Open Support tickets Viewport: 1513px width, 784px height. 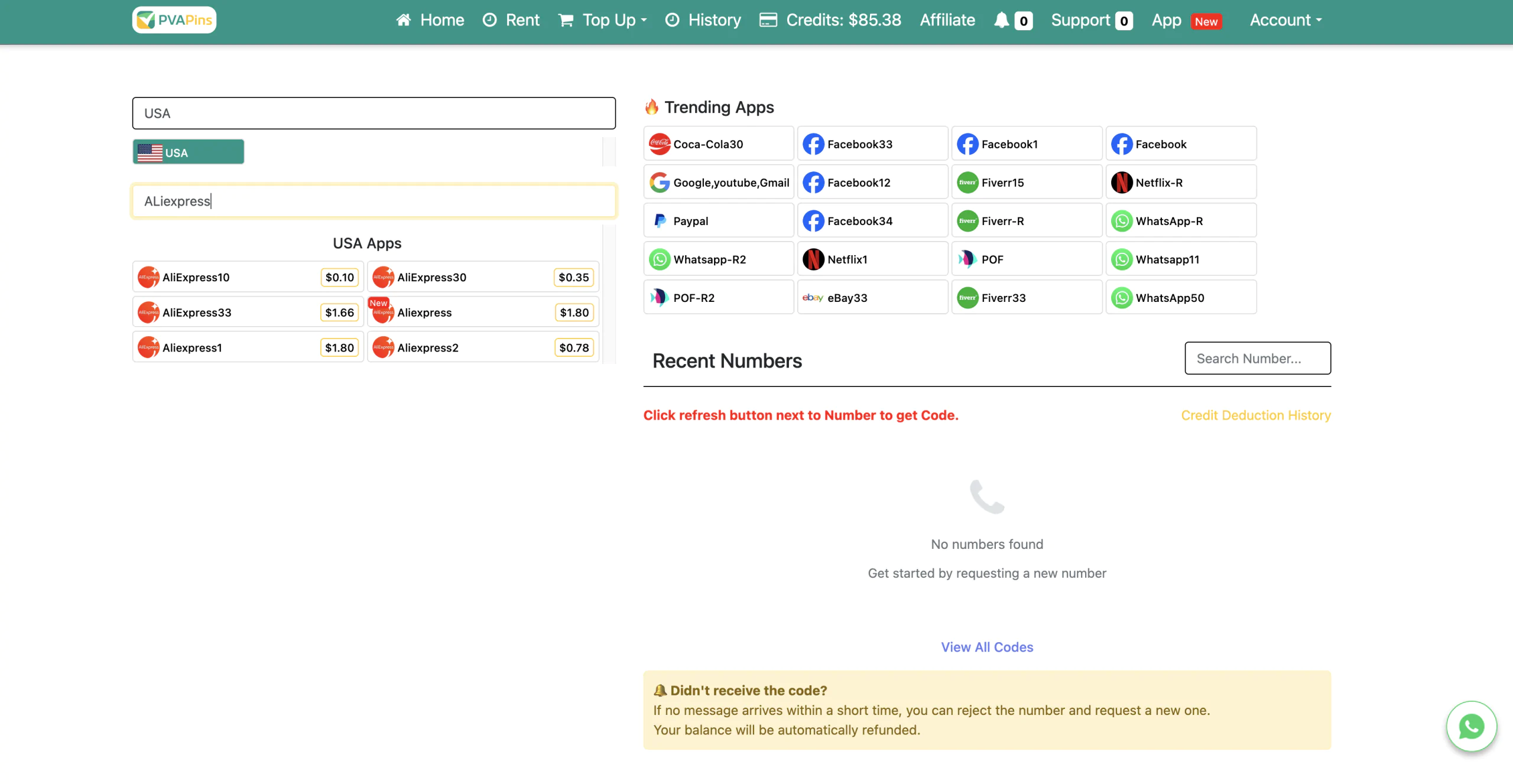[1092, 20]
